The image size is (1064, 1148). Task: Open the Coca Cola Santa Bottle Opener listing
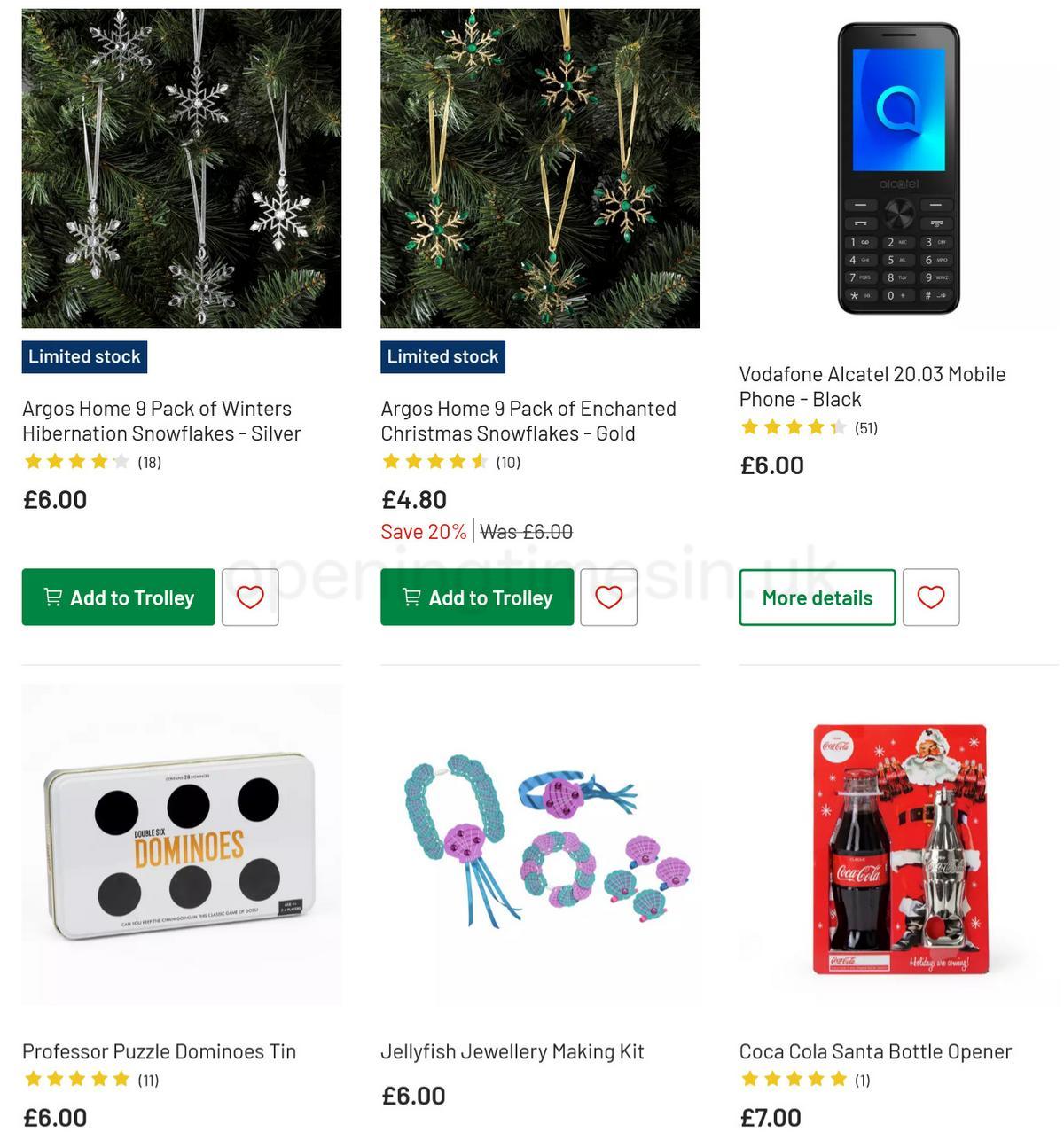(x=875, y=1051)
